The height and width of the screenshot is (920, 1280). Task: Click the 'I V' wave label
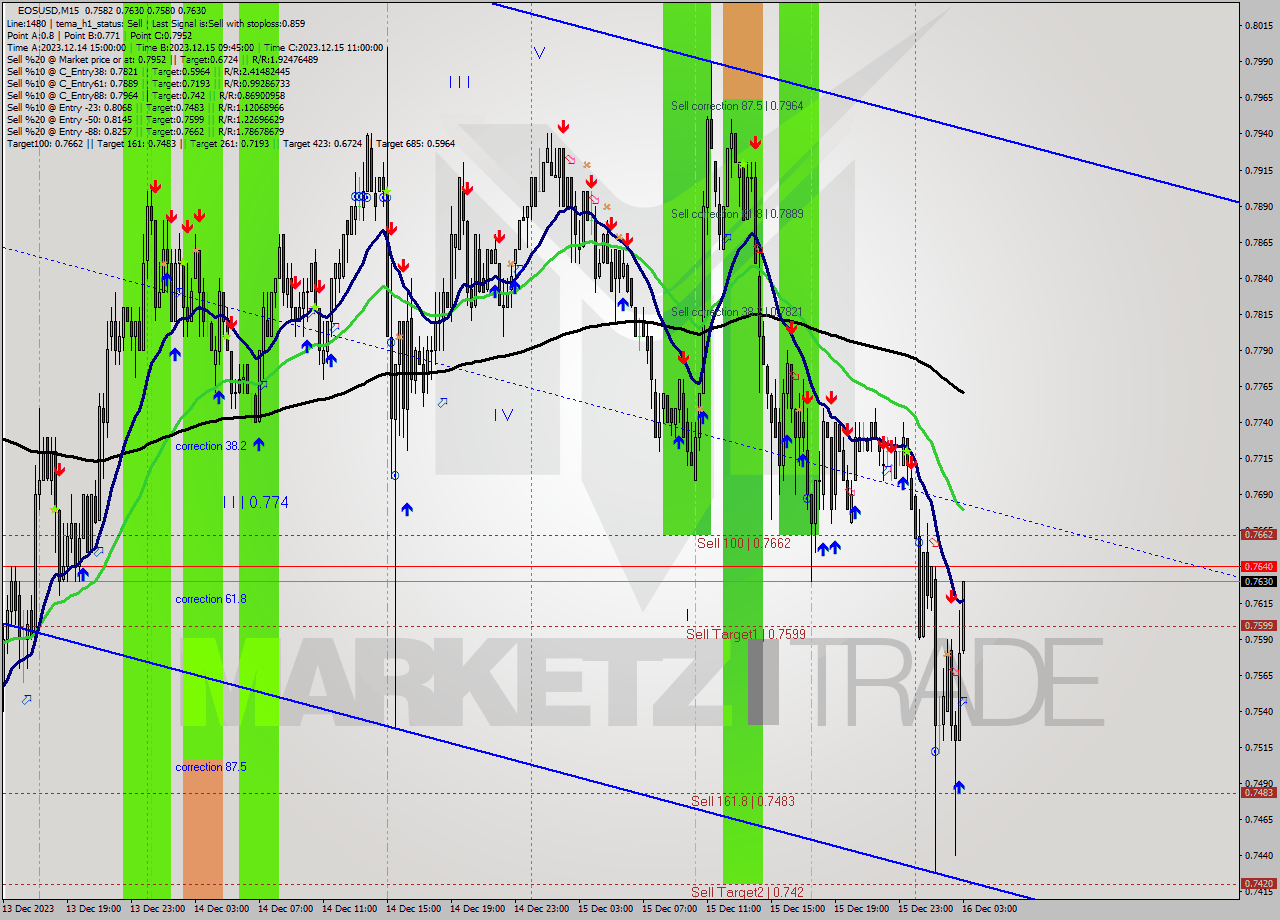click(503, 414)
